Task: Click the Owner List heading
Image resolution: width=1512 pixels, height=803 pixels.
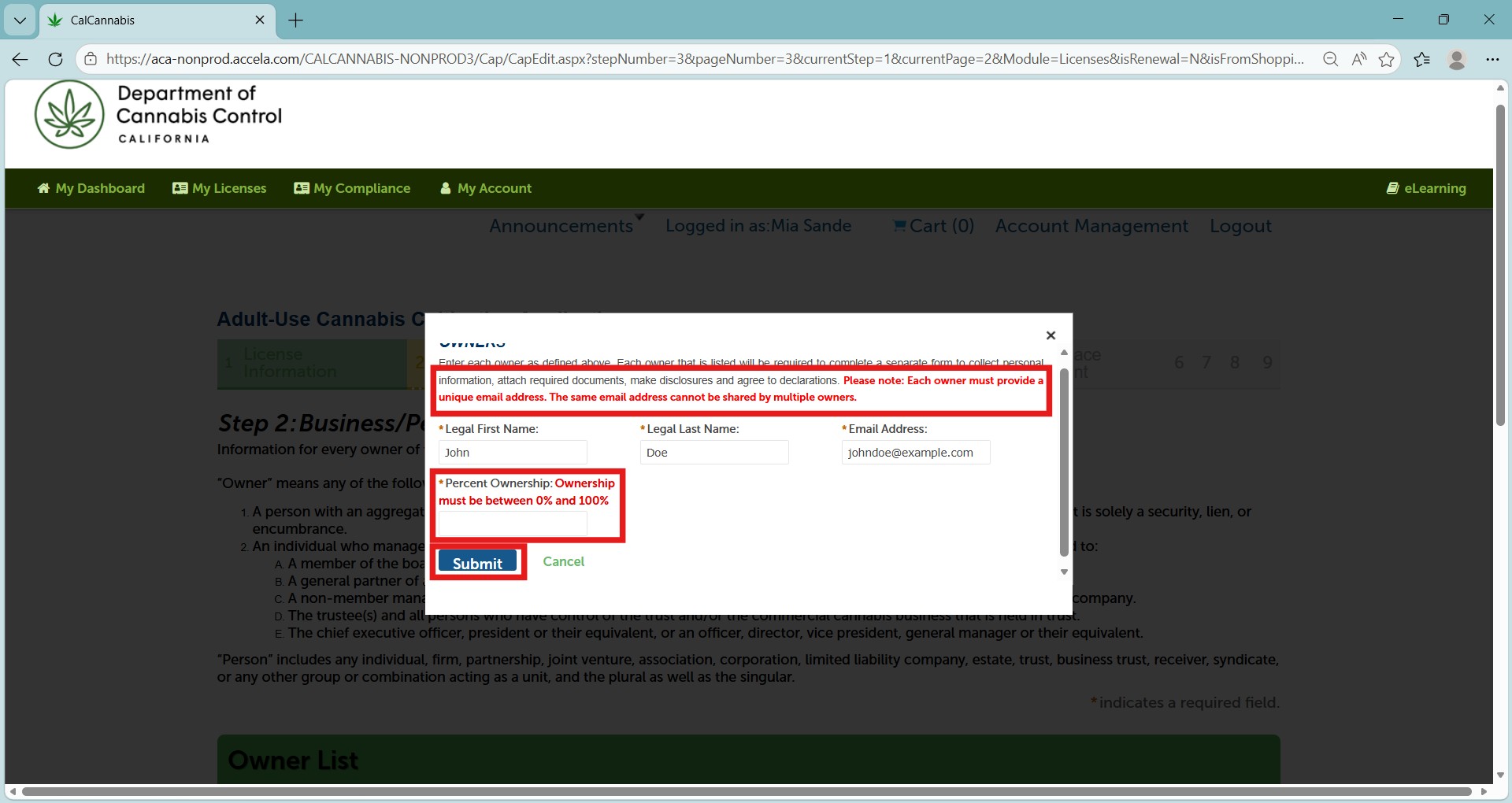Action: (x=293, y=760)
